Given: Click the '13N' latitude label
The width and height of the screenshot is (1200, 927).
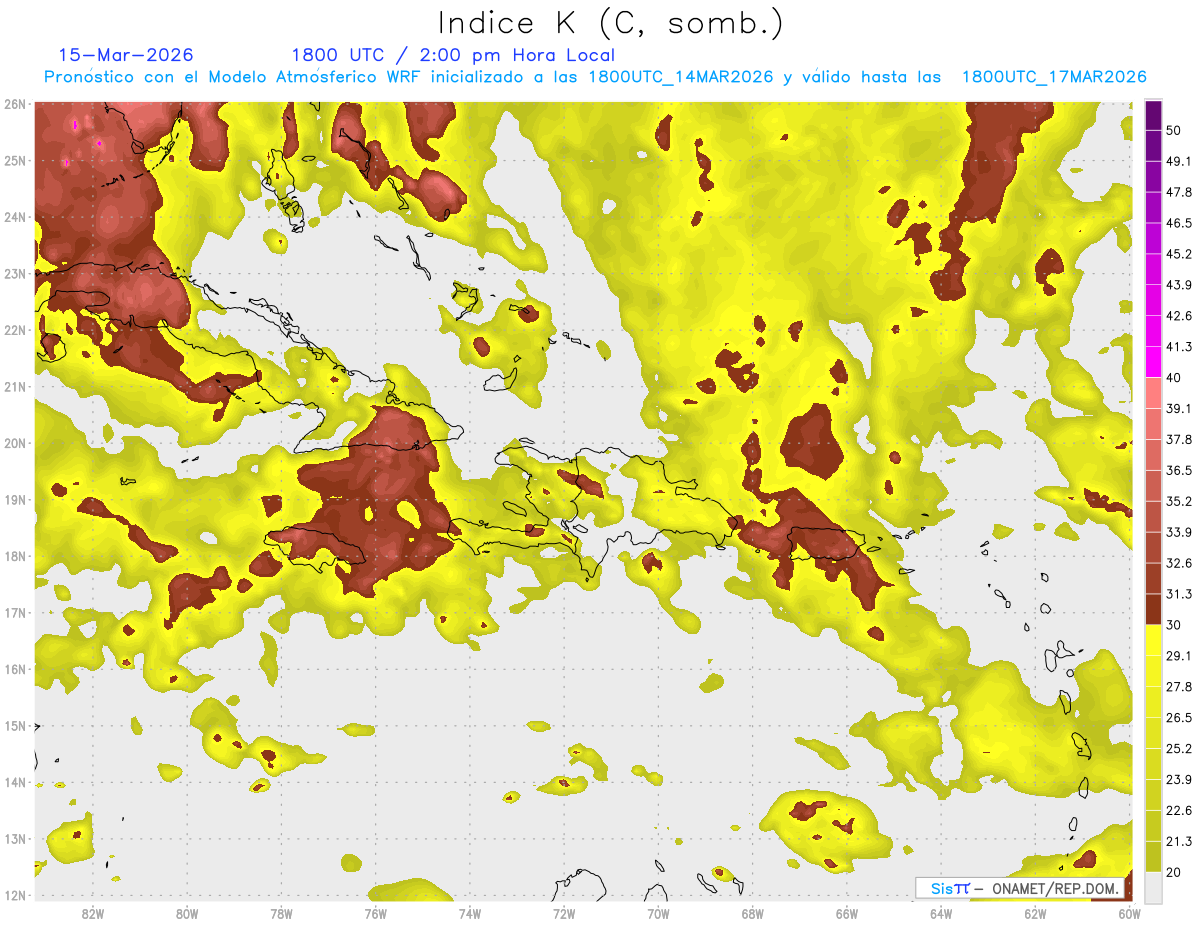Looking at the screenshot, I should [15, 838].
